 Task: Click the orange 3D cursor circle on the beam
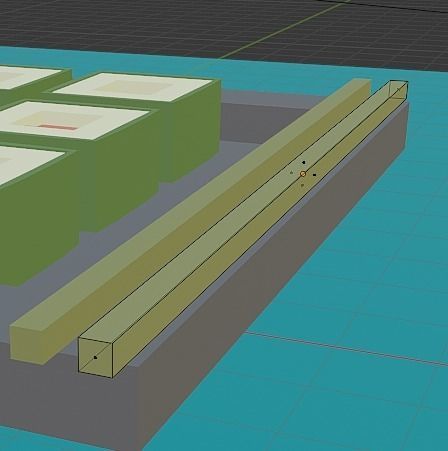click(303, 174)
